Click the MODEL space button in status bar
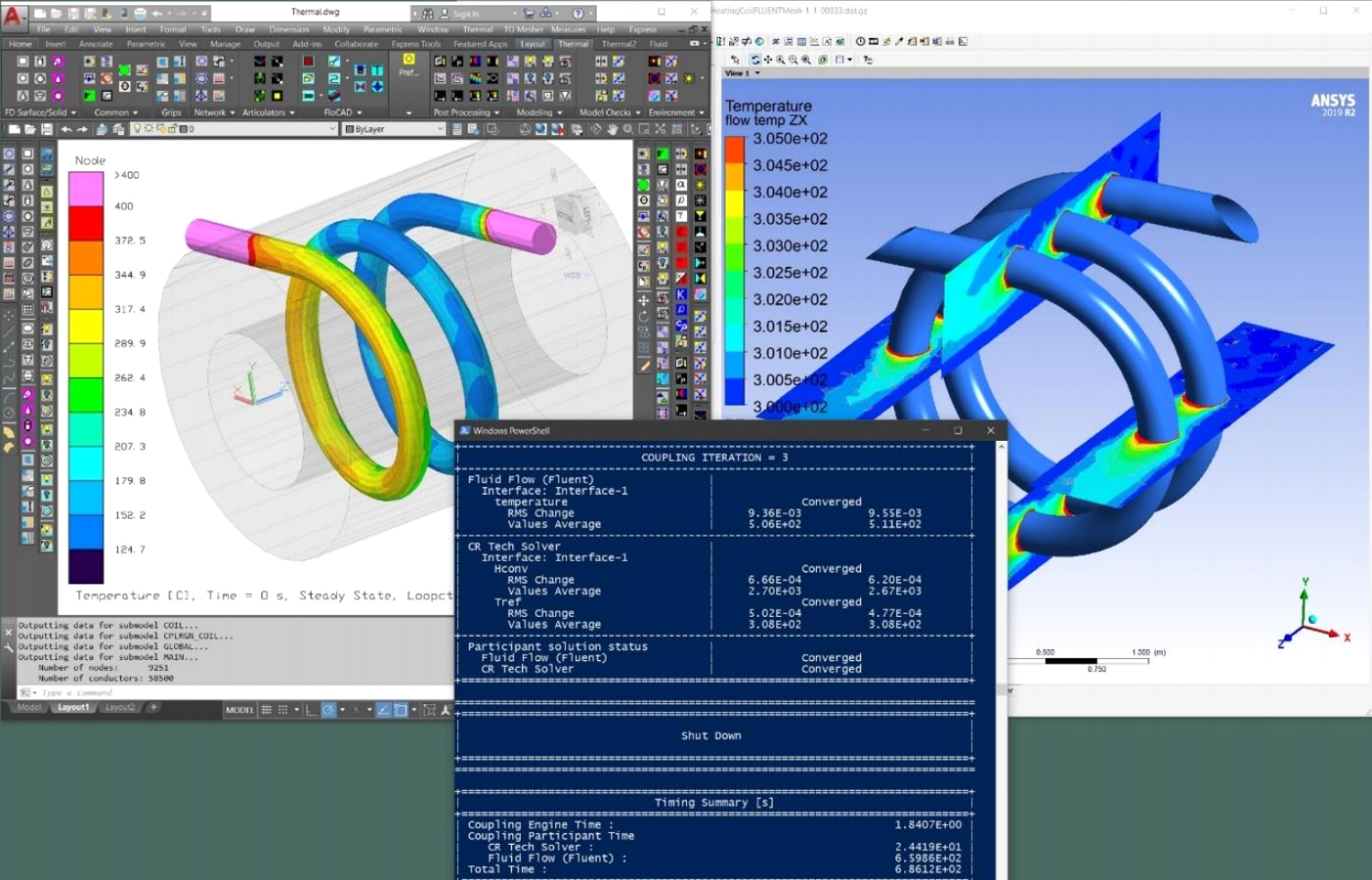Image resolution: width=1372 pixels, height=880 pixels. point(240,710)
